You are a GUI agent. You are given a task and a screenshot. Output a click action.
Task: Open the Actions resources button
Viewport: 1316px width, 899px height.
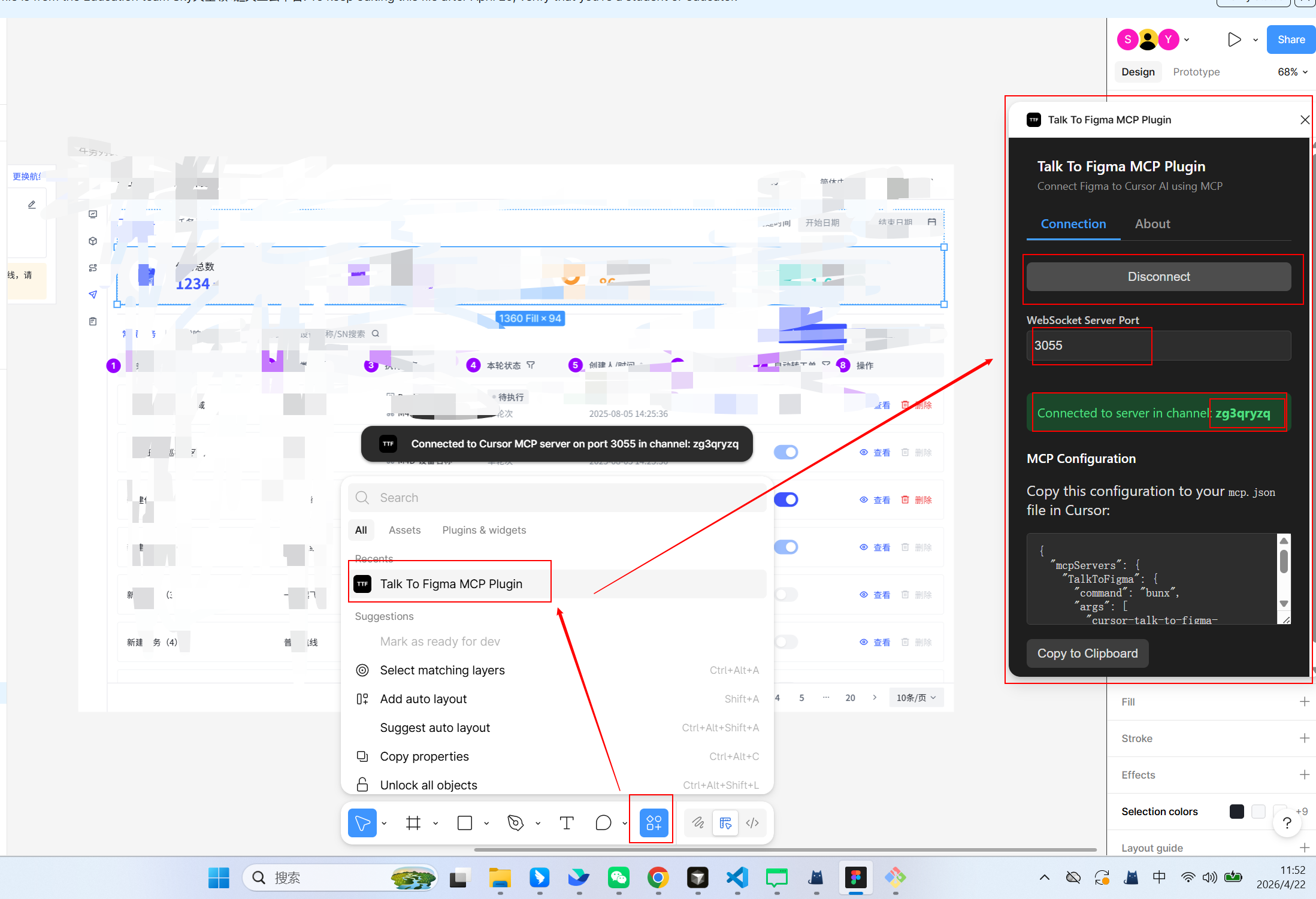[x=654, y=823]
